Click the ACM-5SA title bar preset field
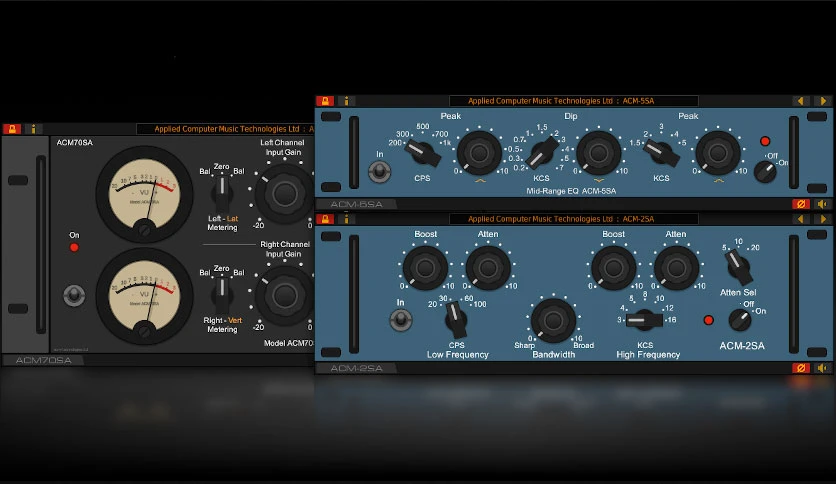Viewport: 836px width, 484px height. 574,101
